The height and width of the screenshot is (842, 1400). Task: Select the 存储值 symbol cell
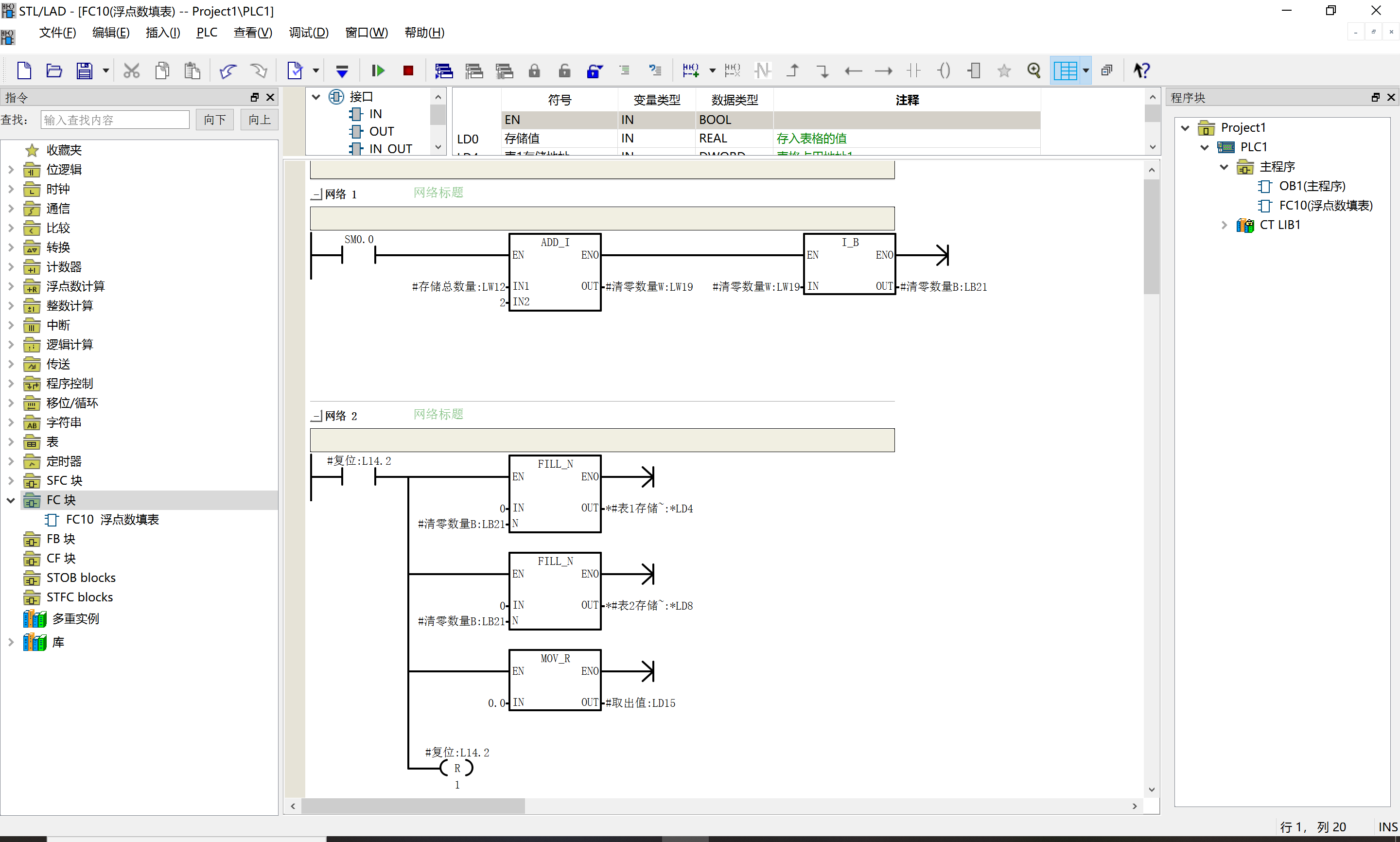point(560,138)
